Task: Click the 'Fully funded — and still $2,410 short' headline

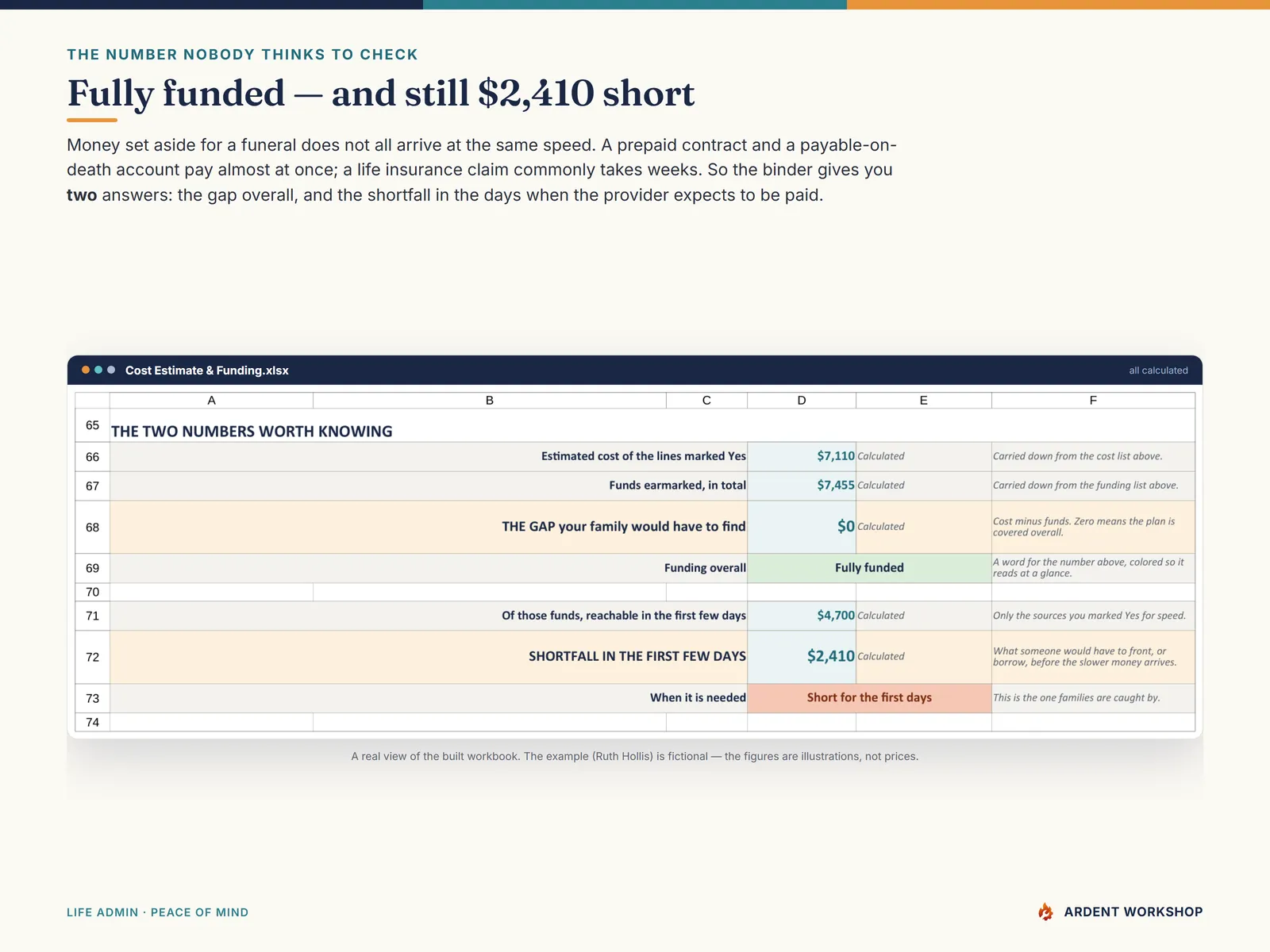Action: (x=381, y=94)
